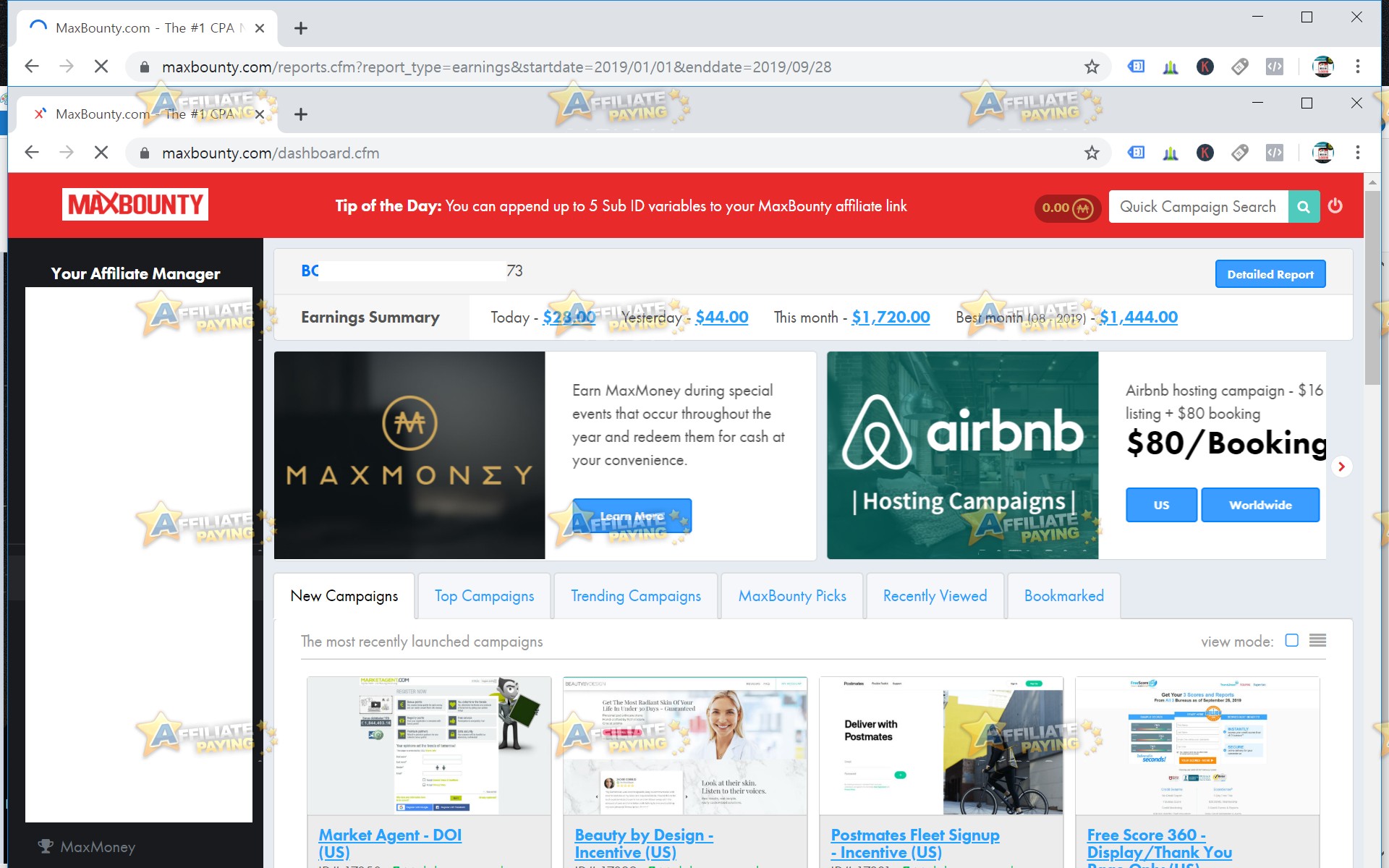Click the power logout icon in the red header
1389x868 pixels.
[x=1335, y=206]
